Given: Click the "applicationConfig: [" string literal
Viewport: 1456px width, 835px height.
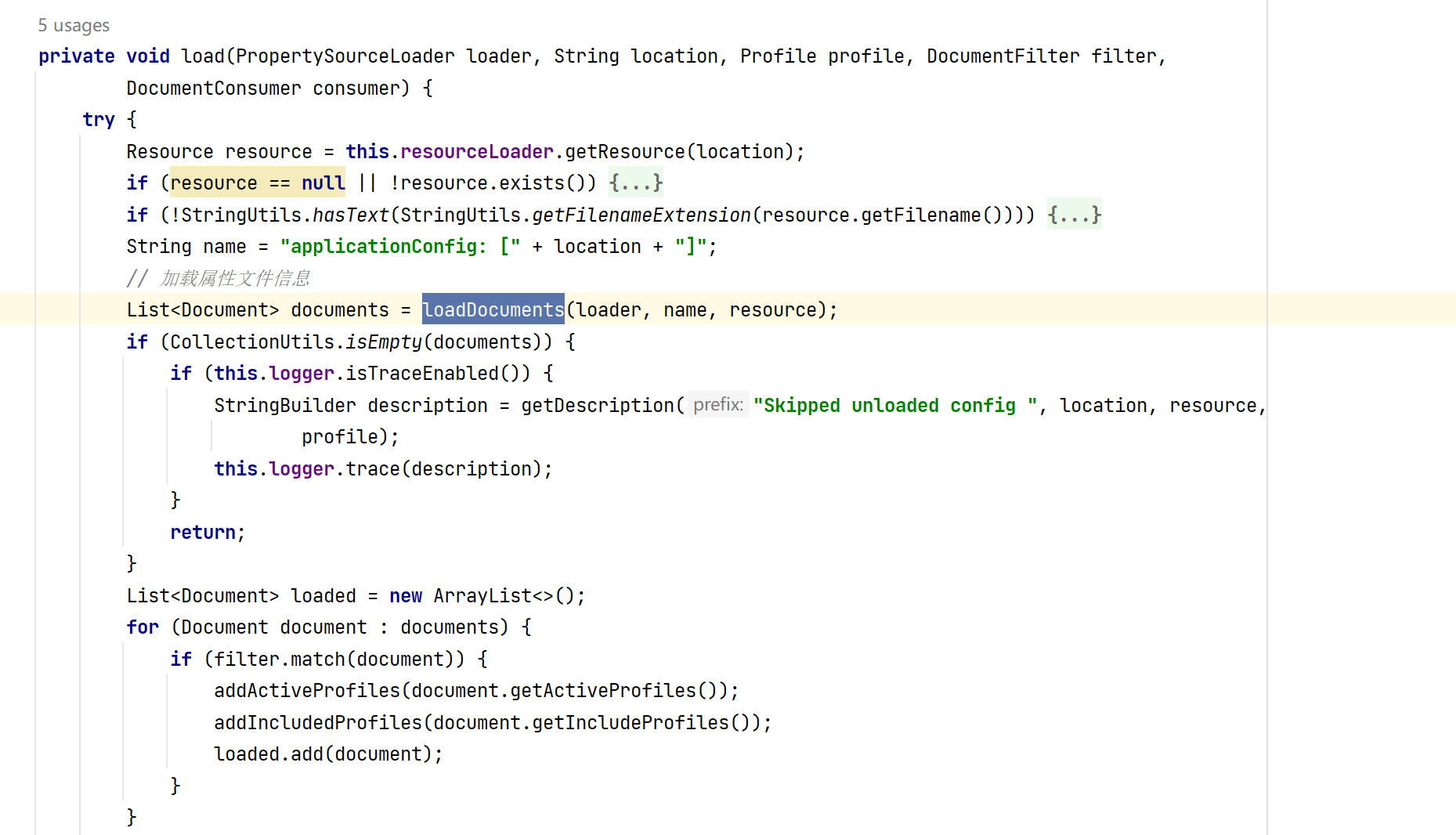Looking at the screenshot, I should pos(400,247).
